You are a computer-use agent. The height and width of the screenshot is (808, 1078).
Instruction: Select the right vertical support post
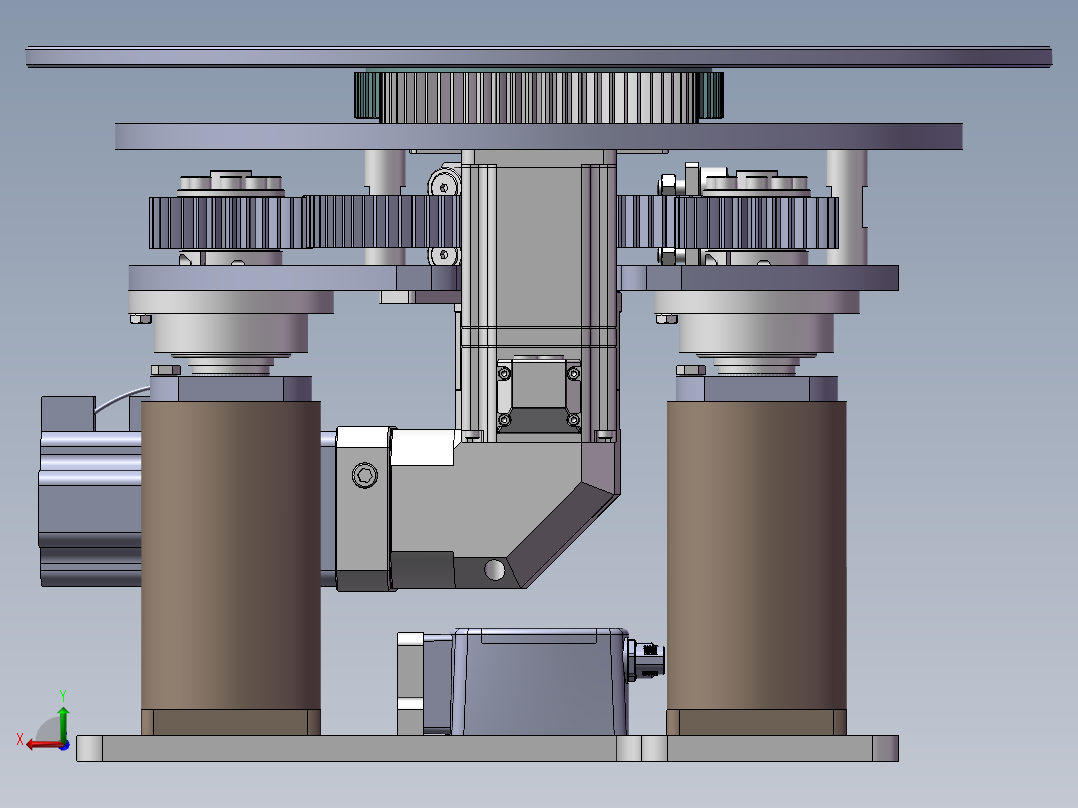[x=846, y=208]
